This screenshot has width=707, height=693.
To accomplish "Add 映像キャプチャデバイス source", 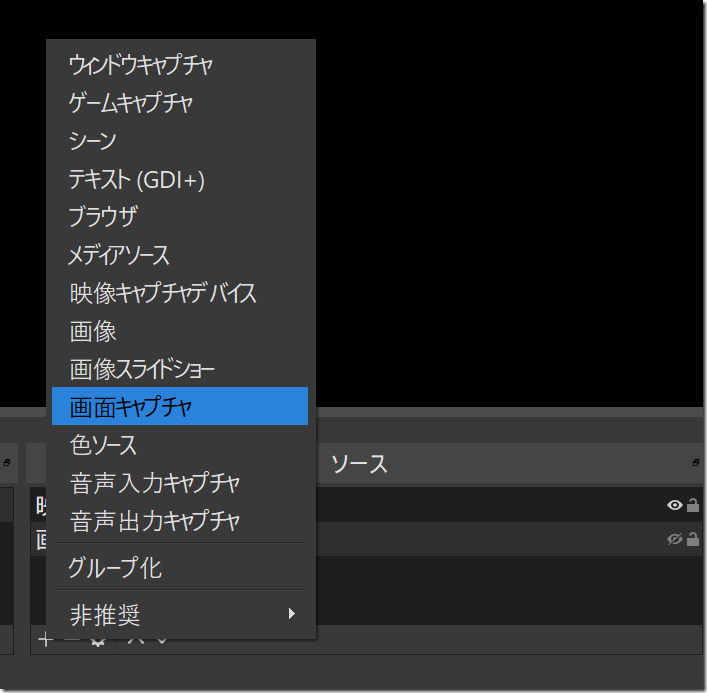I will 180,293.
